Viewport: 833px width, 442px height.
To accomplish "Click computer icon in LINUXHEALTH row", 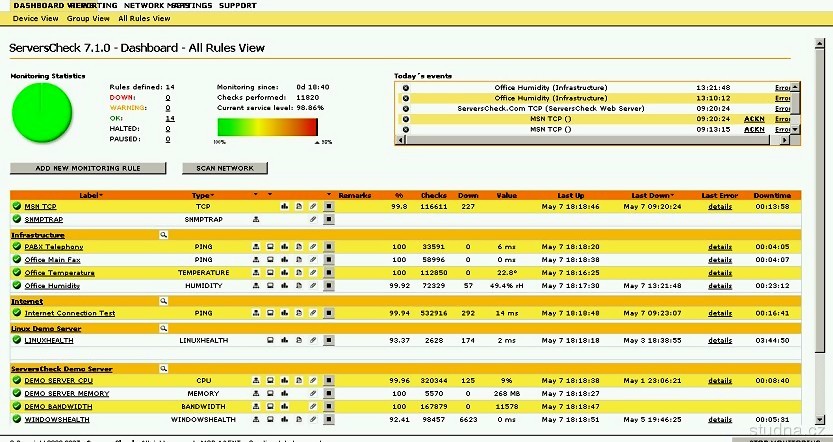I will click(270, 340).
